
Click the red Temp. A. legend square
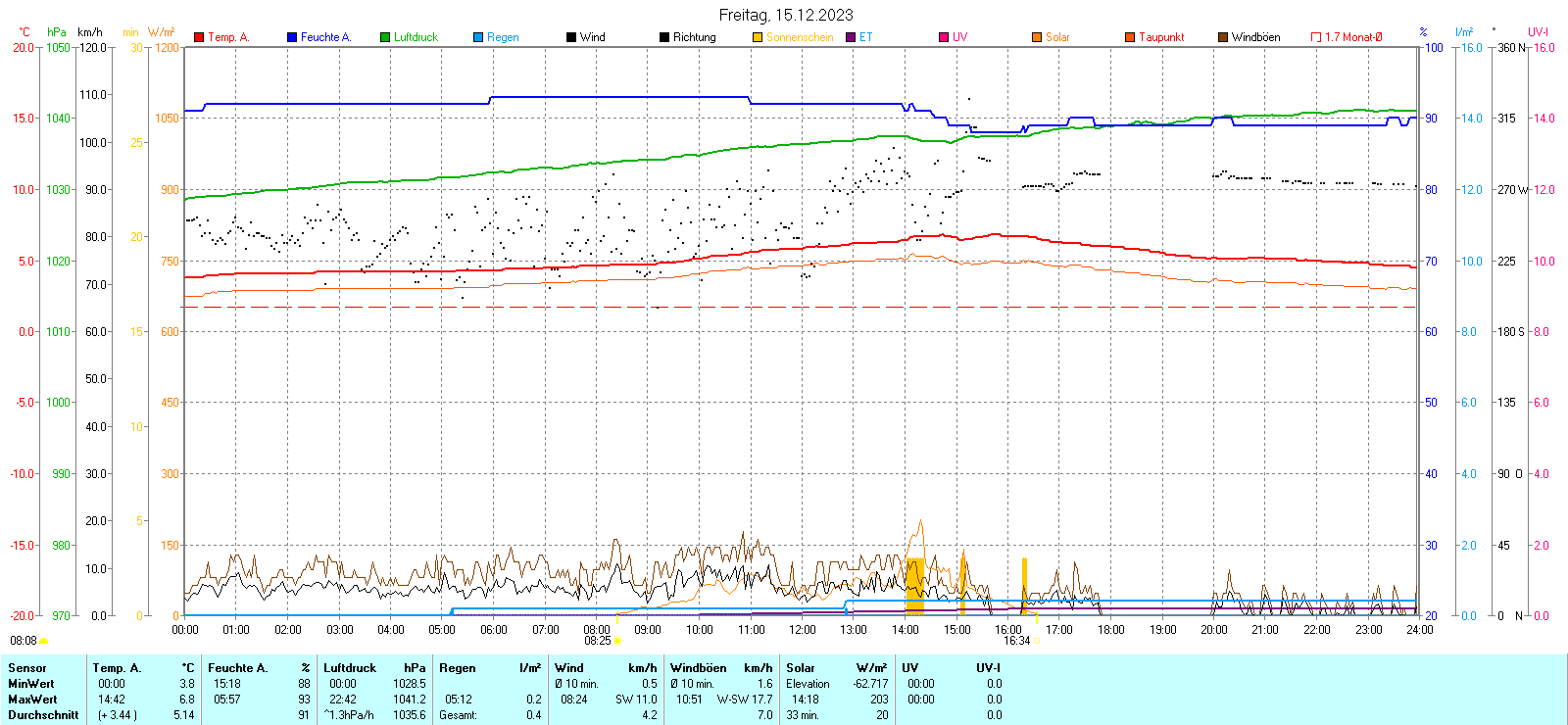pyautogui.click(x=199, y=37)
